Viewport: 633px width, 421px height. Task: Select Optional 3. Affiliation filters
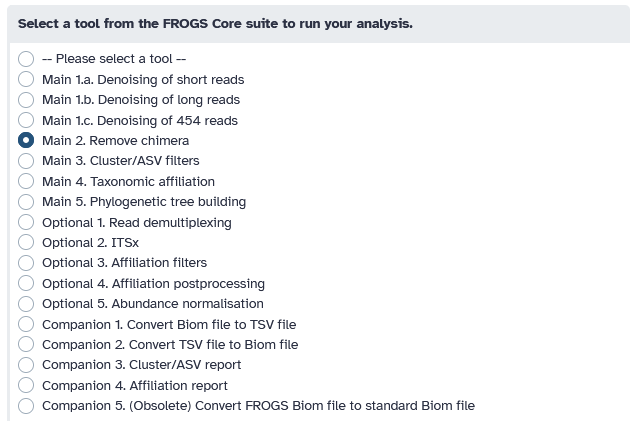point(26,263)
